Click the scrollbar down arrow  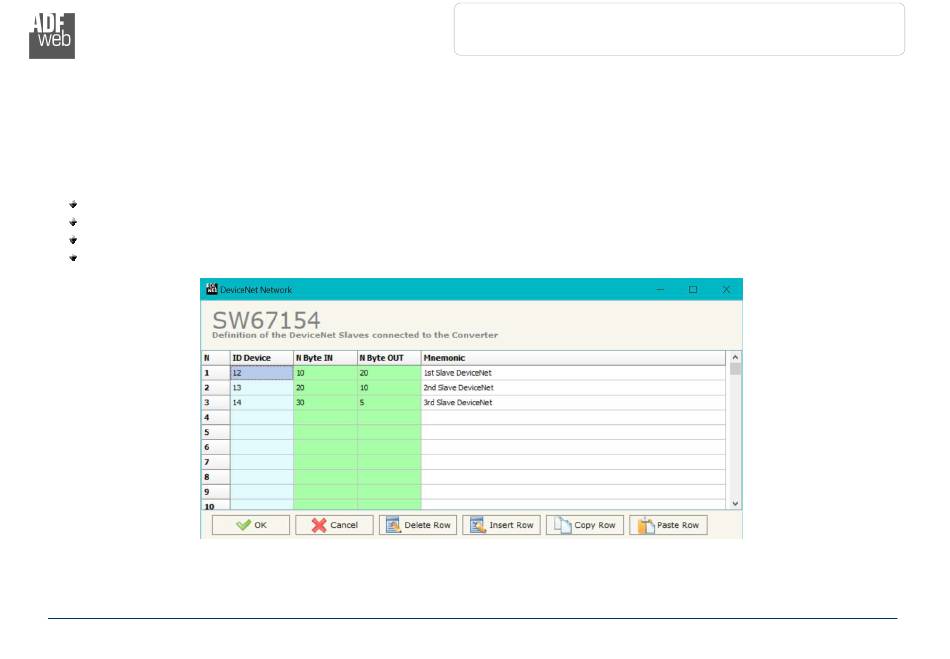pyautogui.click(x=735, y=504)
